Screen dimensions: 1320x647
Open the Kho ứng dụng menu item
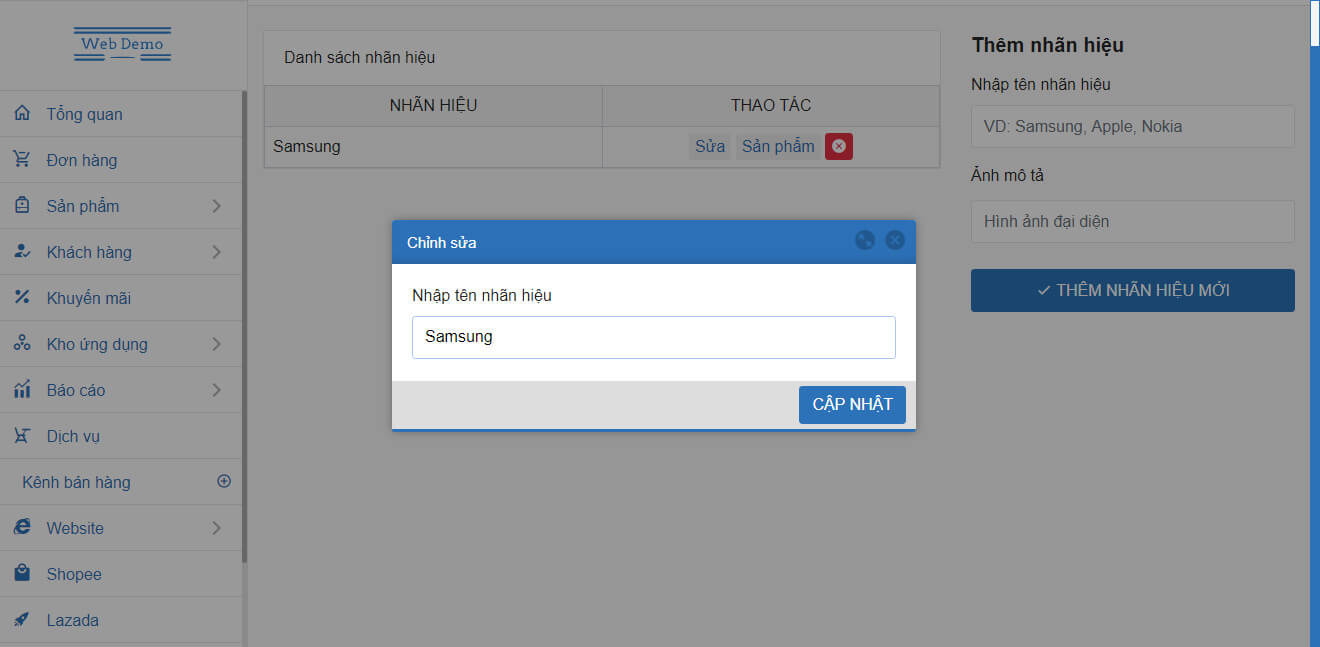coord(97,344)
